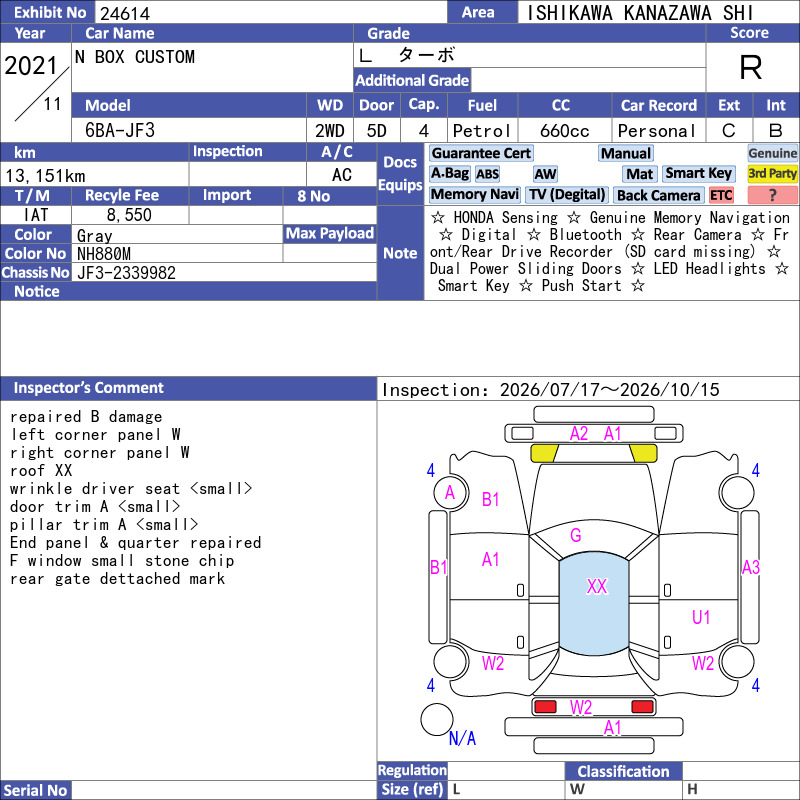Image resolution: width=800 pixels, height=800 pixels.
Task: Click the color value Gray
Action: (94, 235)
